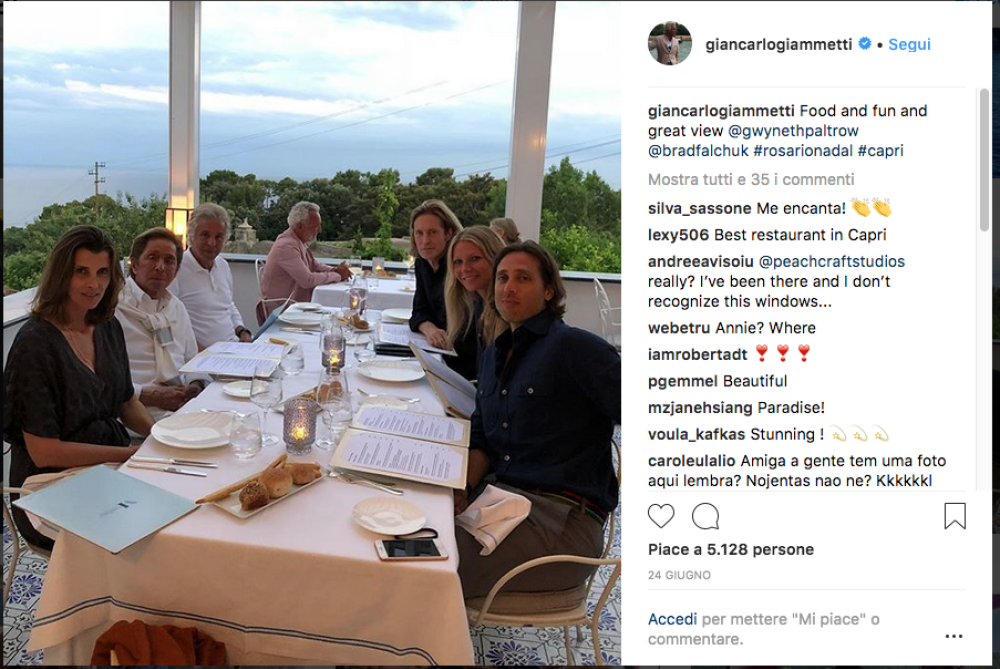1000x669 pixels.
Task: Open the giancarlogiammetti profile avatar
Action: point(670,43)
